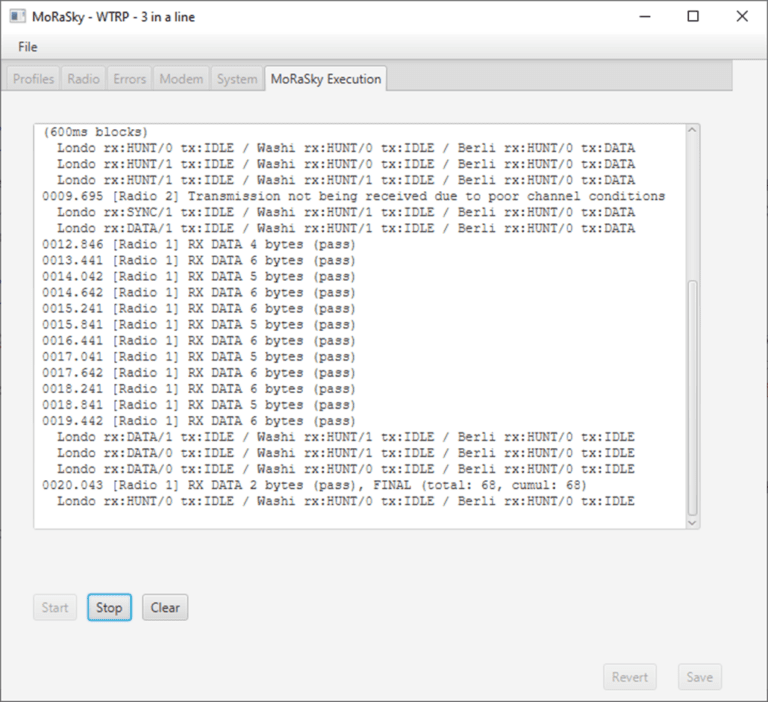Click the poor channel conditions log line
The height and width of the screenshot is (702, 768).
tap(353, 197)
